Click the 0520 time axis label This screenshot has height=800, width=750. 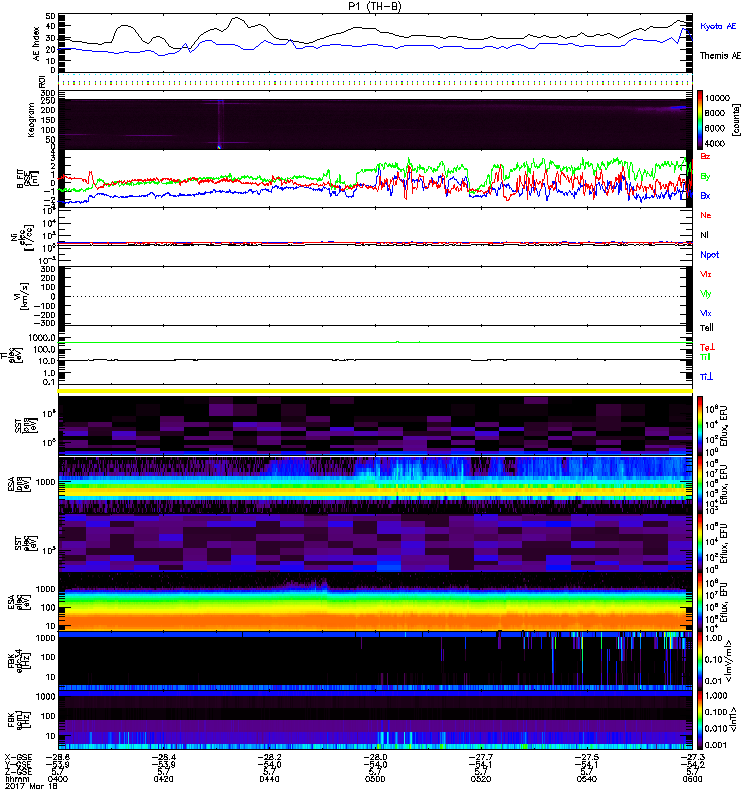(x=481, y=779)
